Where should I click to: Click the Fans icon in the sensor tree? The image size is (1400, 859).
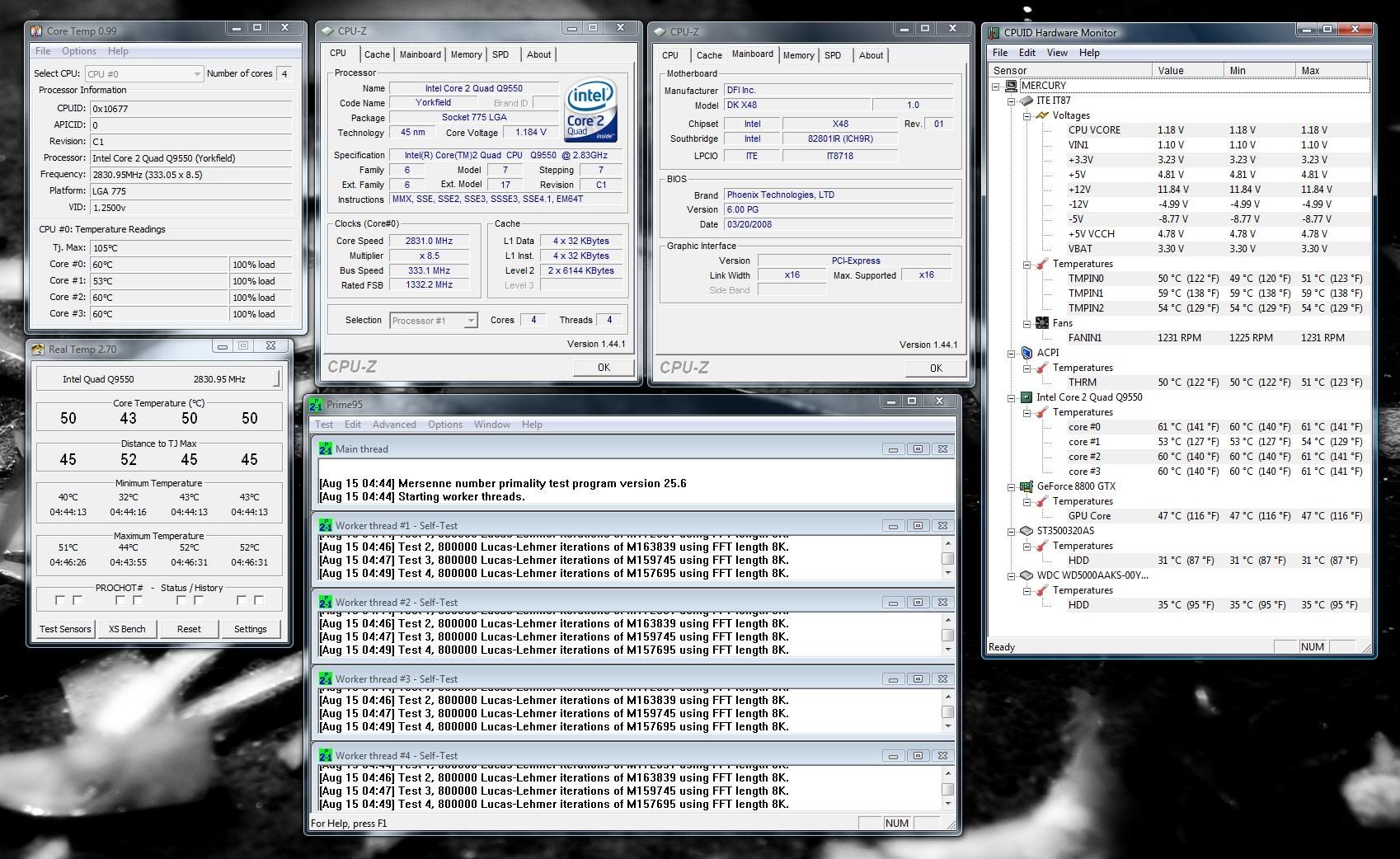1042,323
